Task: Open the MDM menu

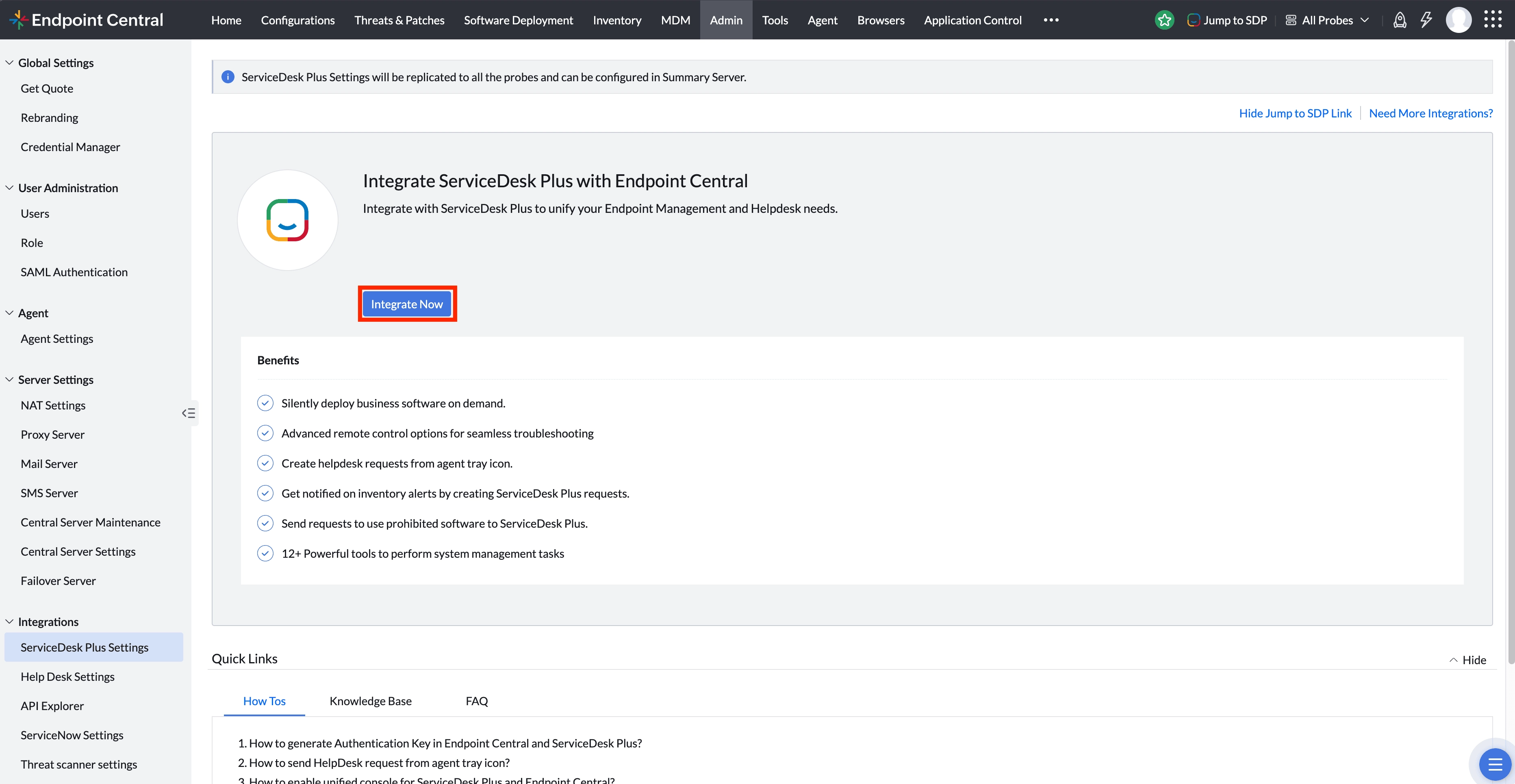Action: click(675, 20)
